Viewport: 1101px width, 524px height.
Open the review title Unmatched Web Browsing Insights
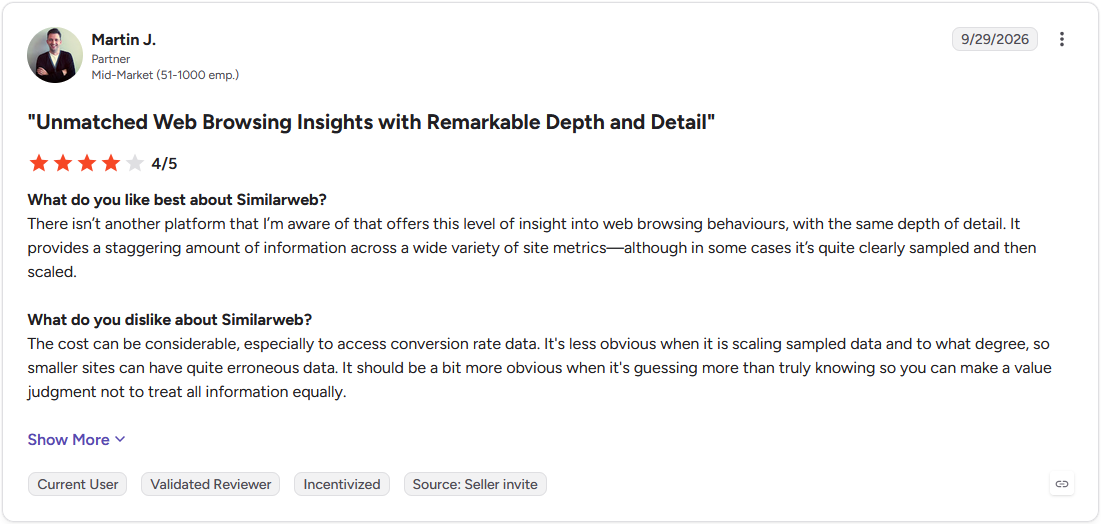(371, 122)
